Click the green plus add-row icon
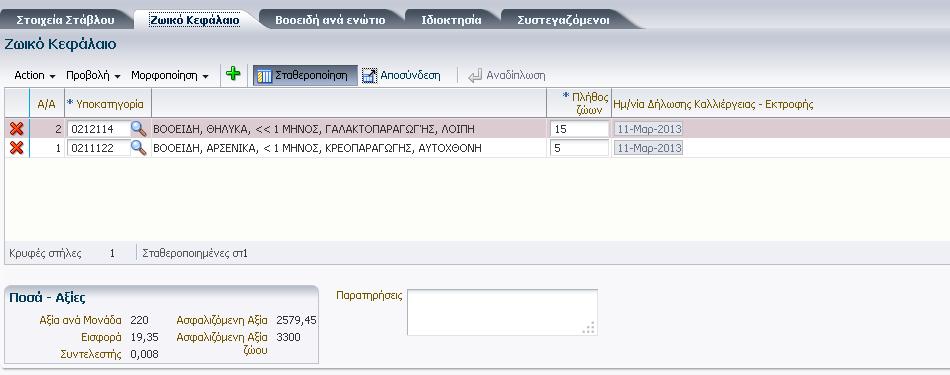The height and width of the screenshot is (375, 950). coord(233,75)
